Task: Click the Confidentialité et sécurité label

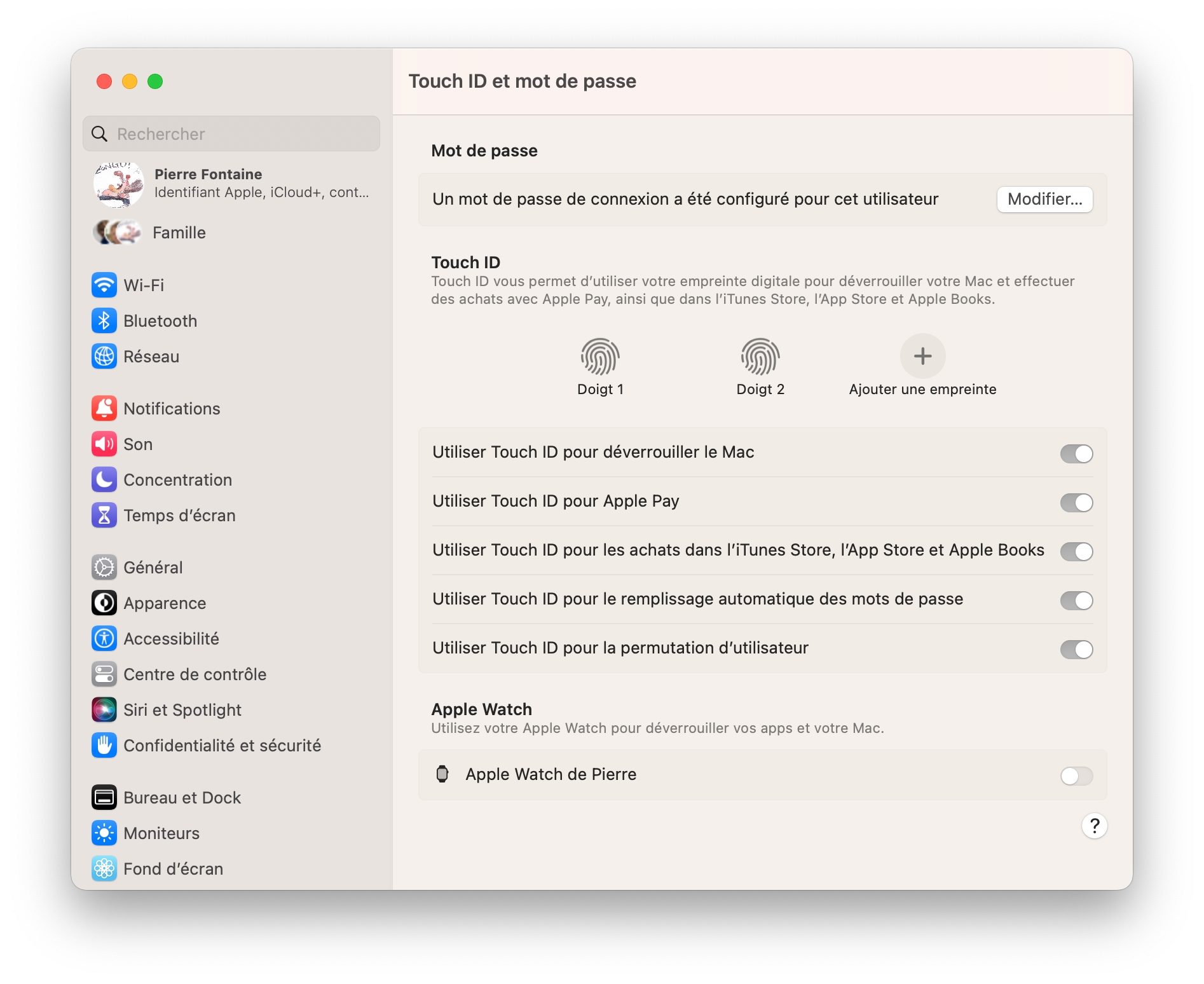Action: 222,746
